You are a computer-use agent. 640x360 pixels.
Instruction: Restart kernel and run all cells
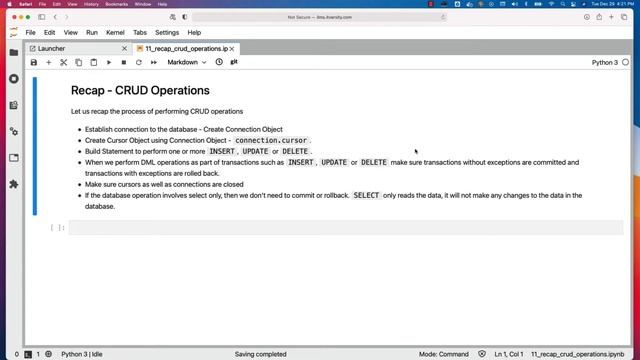154,62
